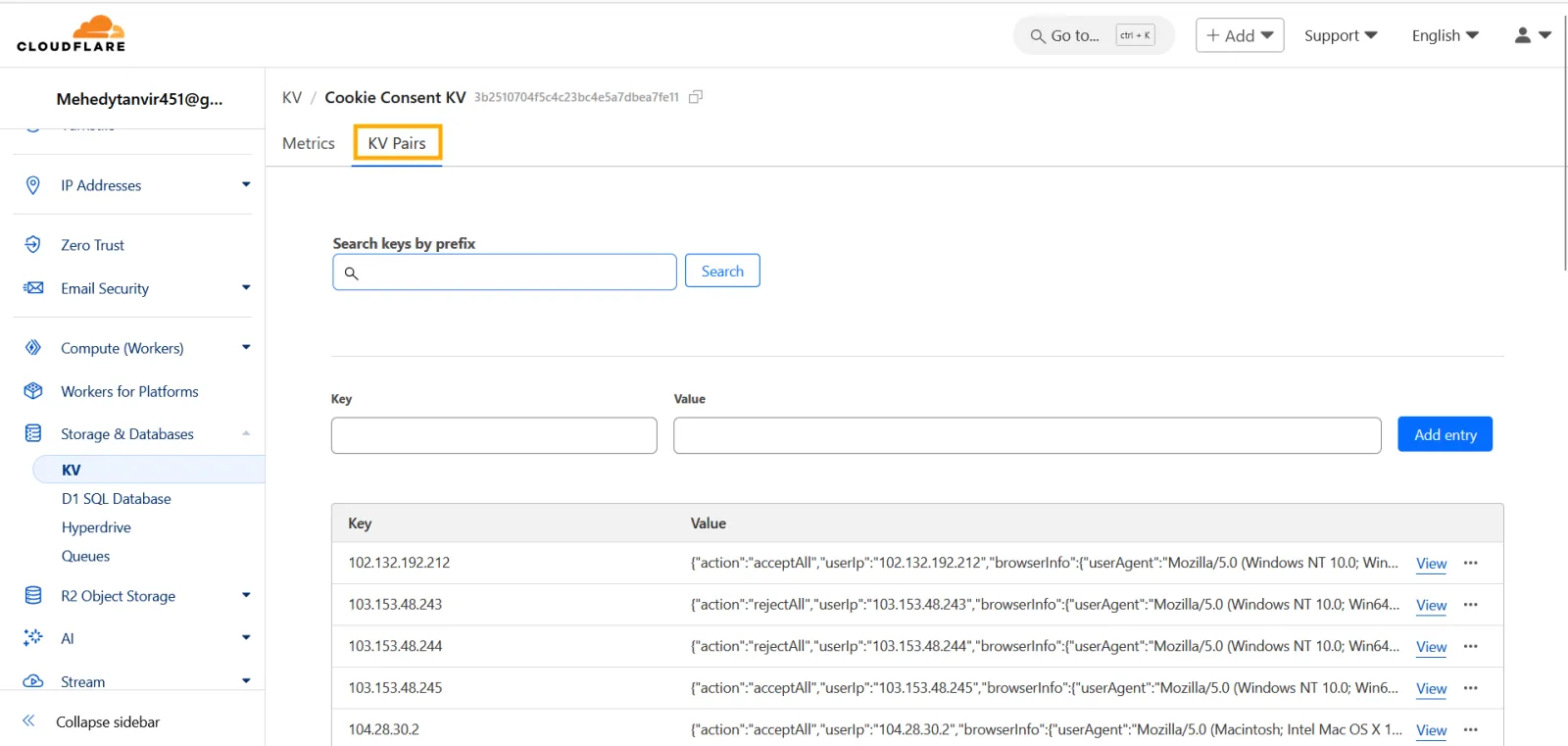This screenshot has height=746, width=1568.
Task: Open the Support dropdown menu
Action: 1341,35
